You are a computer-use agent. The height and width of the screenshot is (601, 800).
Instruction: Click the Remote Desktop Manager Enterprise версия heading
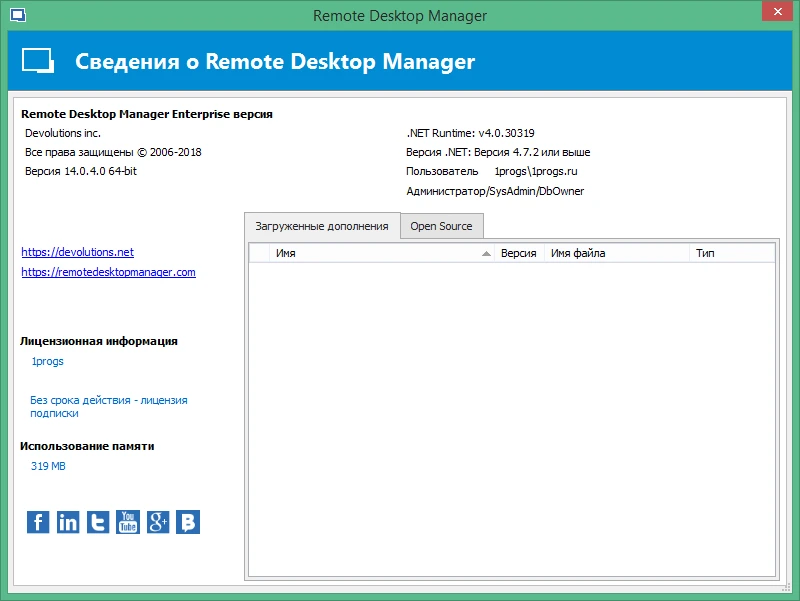click(x=147, y=114)
